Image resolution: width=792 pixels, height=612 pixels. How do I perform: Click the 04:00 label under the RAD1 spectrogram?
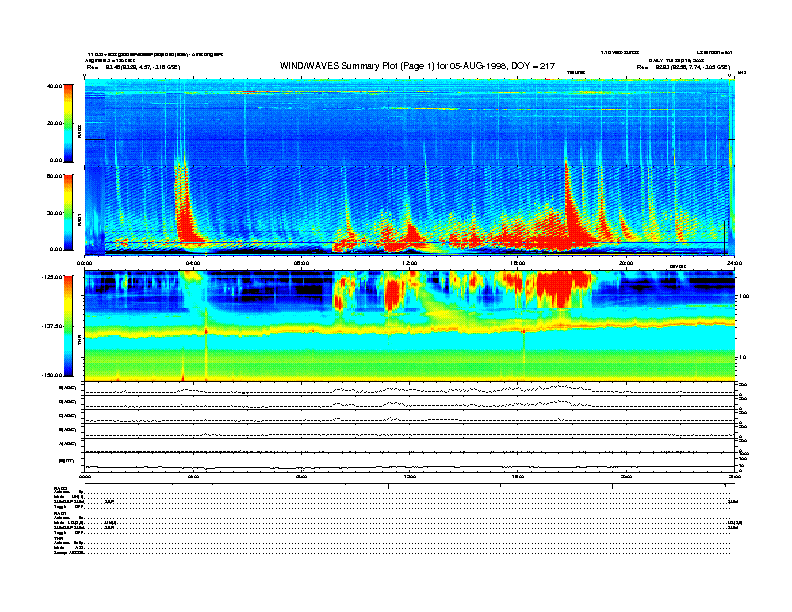pos(193,263)
